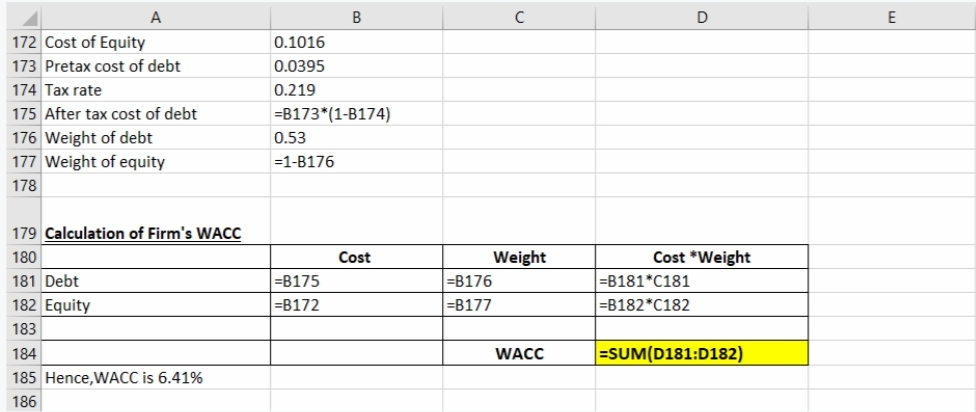Select row 172 header
976x412 pixels.
click(21, 42)
